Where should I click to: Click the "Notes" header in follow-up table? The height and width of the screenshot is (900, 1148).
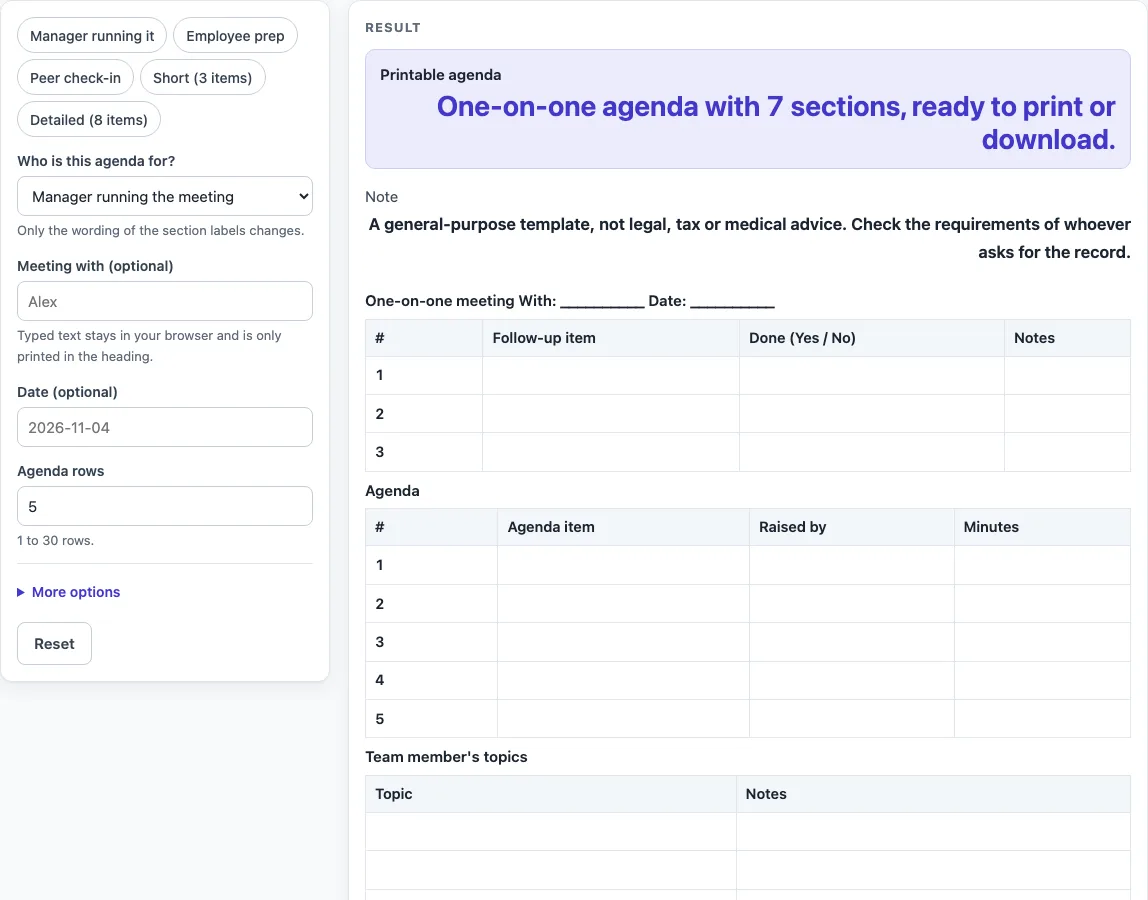coord(1067,338)
